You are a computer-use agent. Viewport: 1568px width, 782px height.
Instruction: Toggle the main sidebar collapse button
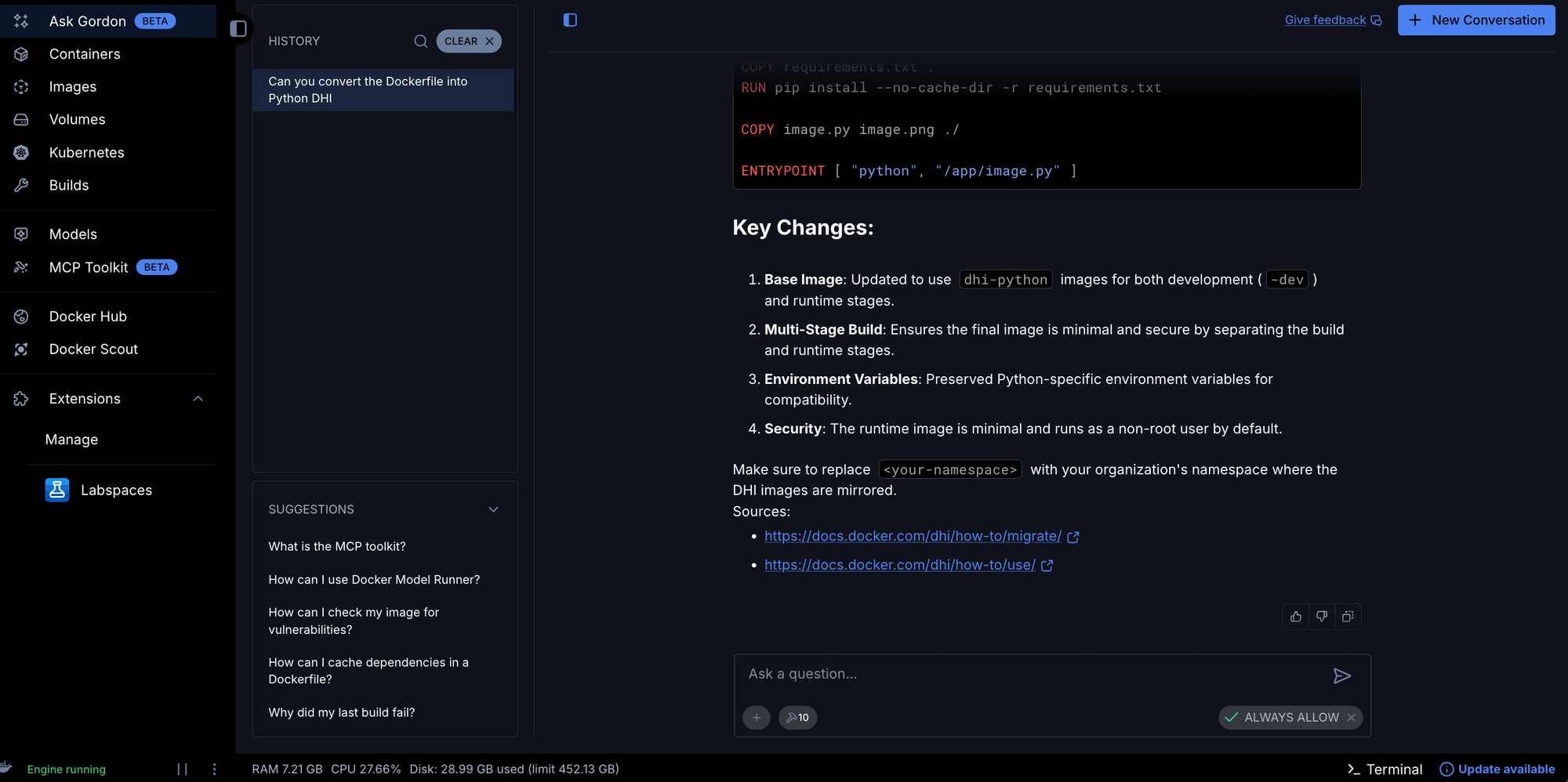pyautogui.click(x=238, y=29)
